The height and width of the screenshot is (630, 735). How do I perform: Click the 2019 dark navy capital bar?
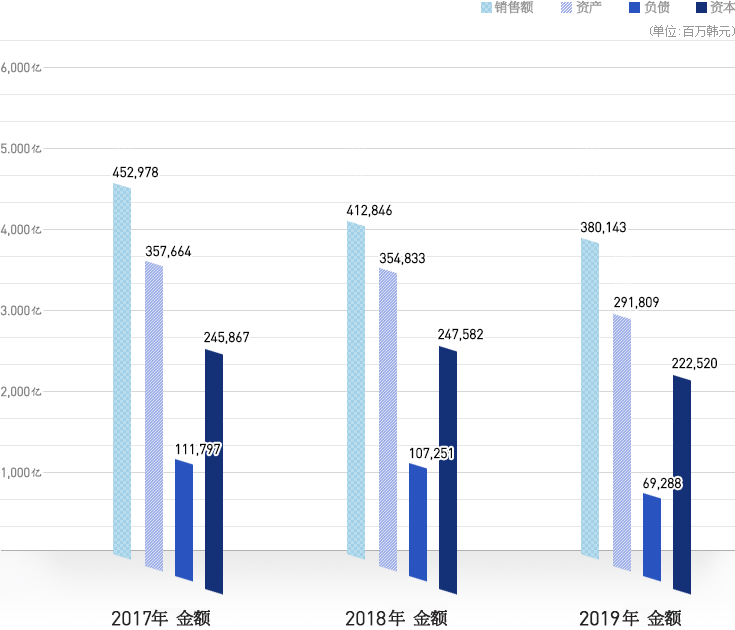(682, 485)
